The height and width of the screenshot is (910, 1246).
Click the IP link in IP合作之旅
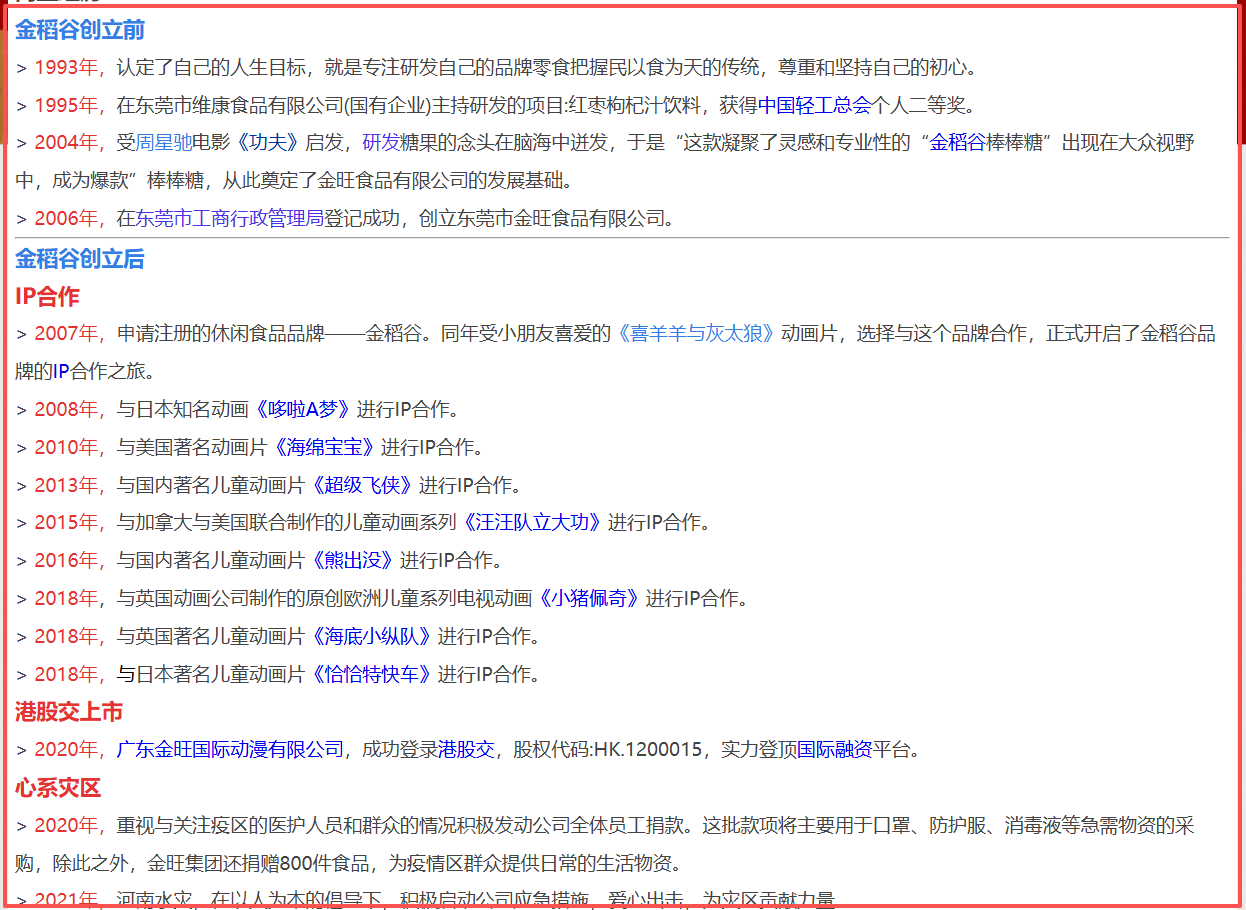point(61,371)
